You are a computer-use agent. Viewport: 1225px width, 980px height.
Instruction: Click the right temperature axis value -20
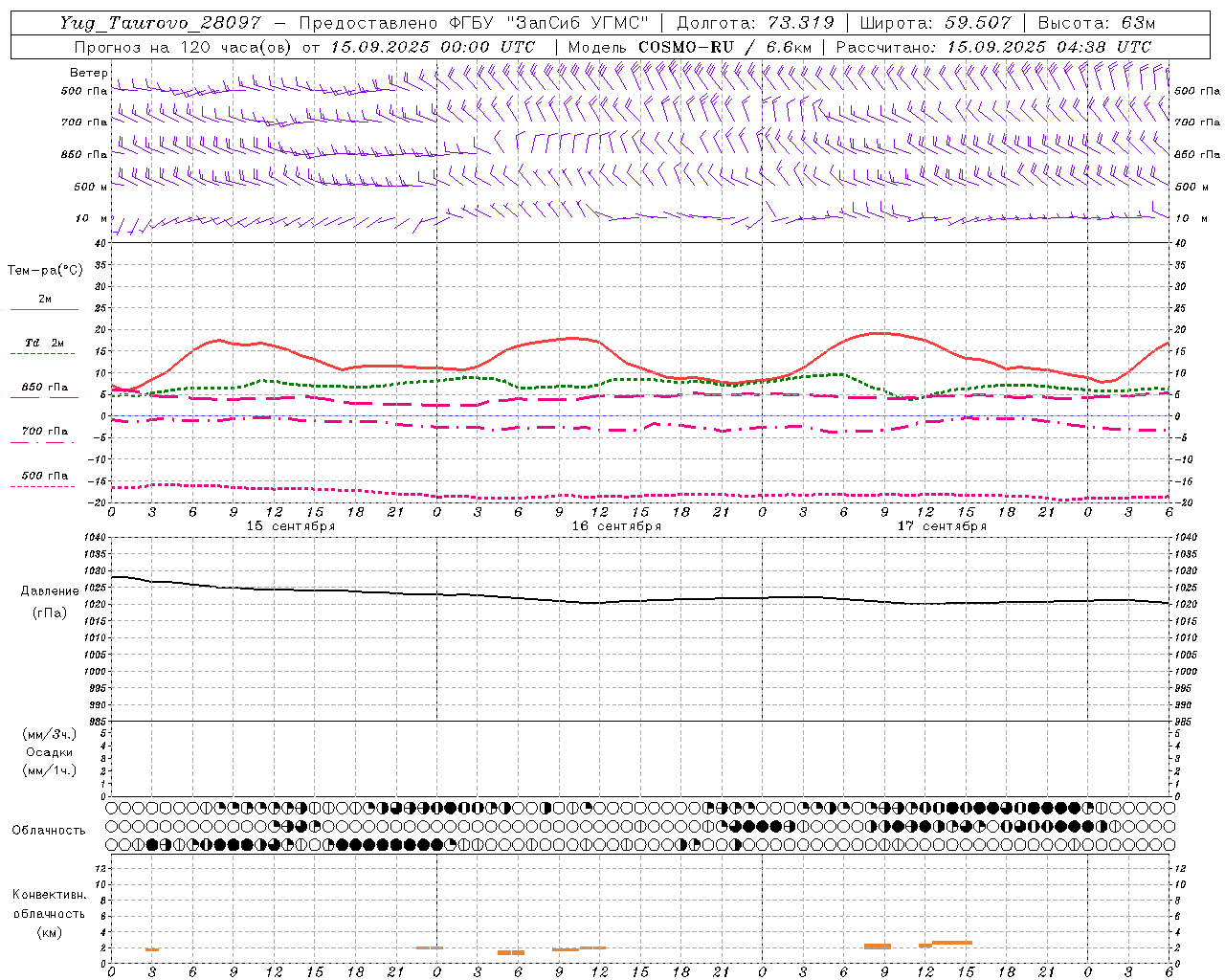point(1182,503)
